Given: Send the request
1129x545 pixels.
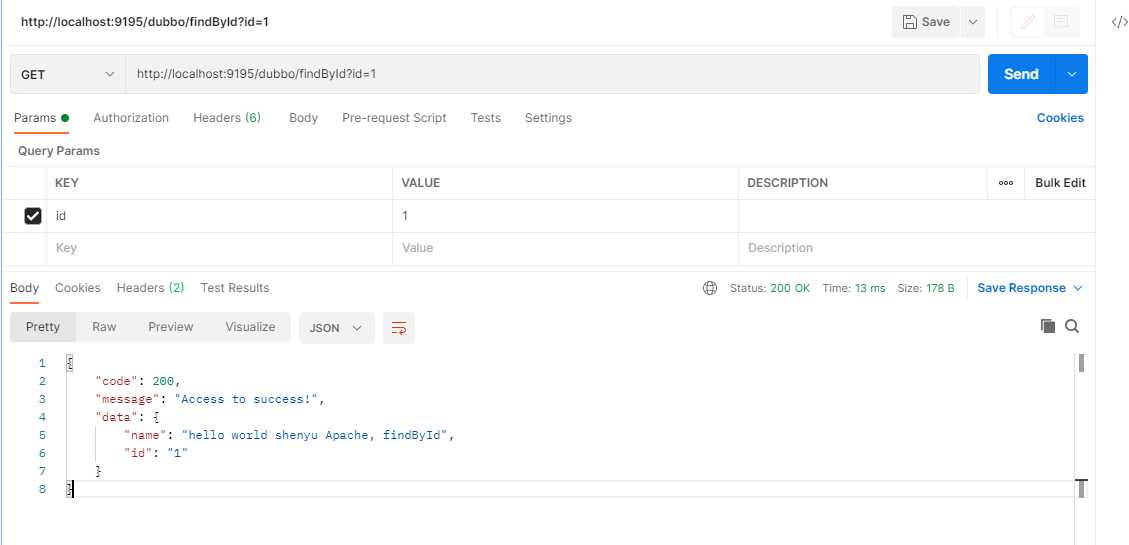Looking at the screenshot, I should coord(1021,74).
